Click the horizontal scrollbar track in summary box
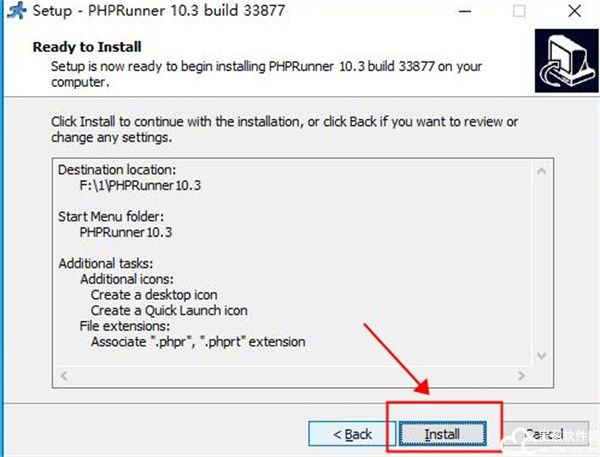Screen dimensions: 600x457 [x=293, y=376]
